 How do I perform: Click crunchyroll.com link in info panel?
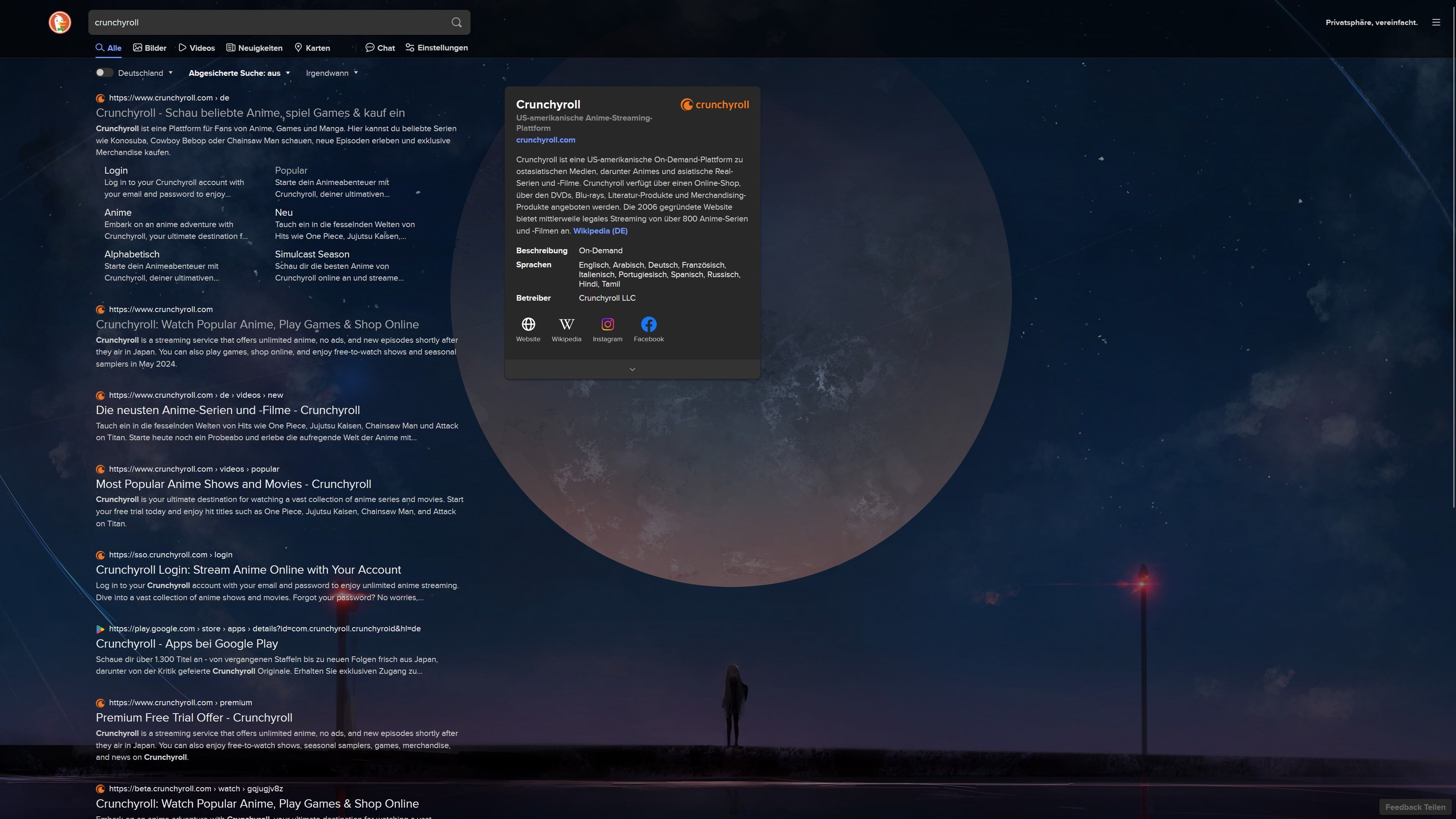[546, 140]
